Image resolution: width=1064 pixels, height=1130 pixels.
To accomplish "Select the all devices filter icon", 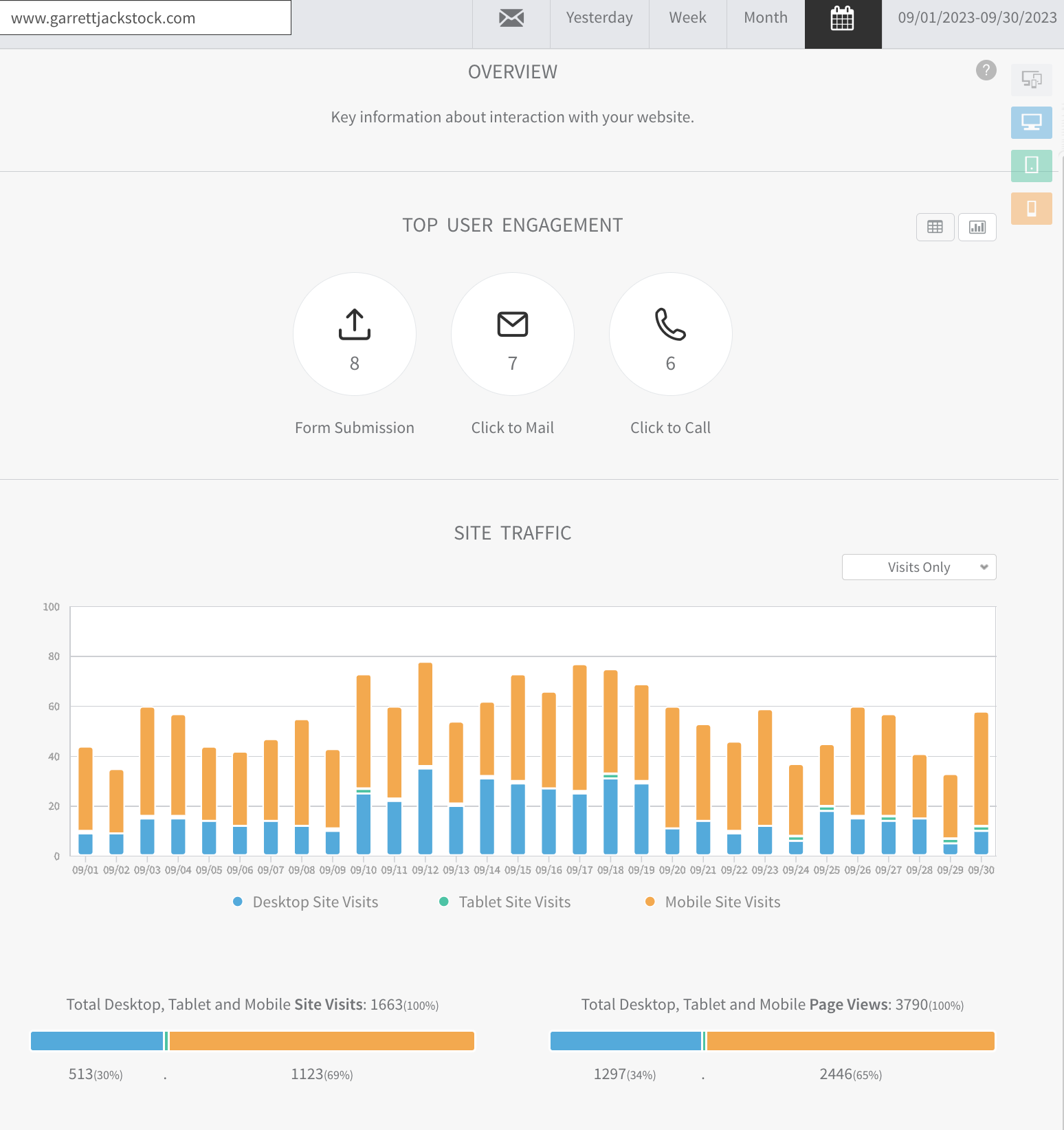I will (x=1032, y=80).
